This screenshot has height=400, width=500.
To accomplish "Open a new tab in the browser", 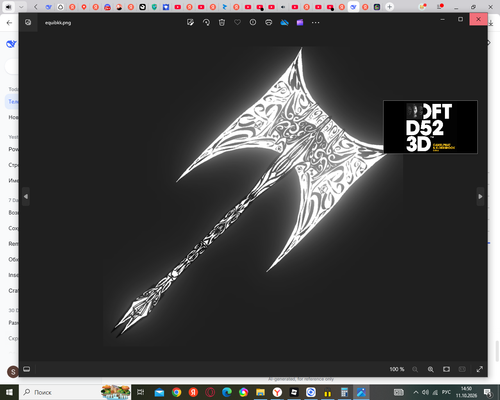I will coord(389,7).
